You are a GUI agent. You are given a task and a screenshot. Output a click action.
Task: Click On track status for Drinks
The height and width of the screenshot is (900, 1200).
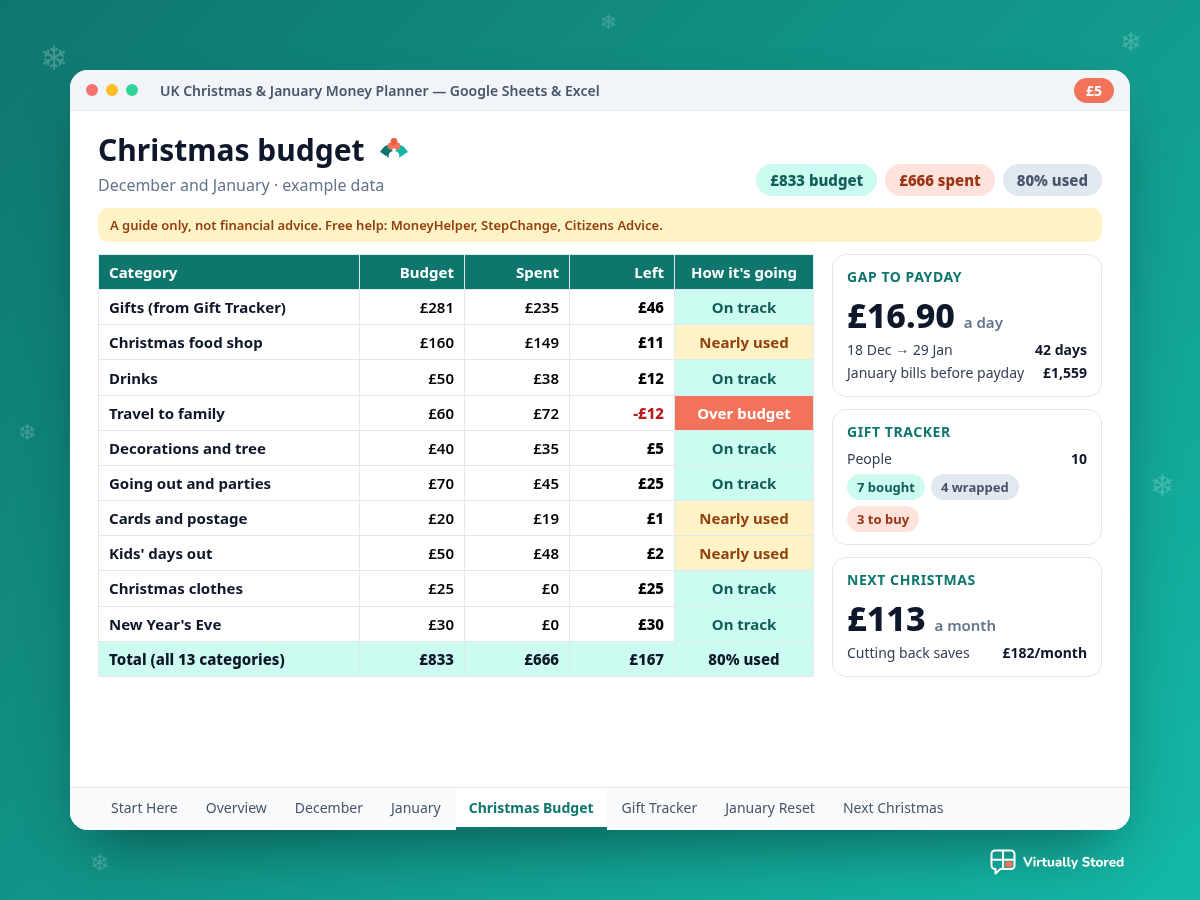(x=744, y=378)
